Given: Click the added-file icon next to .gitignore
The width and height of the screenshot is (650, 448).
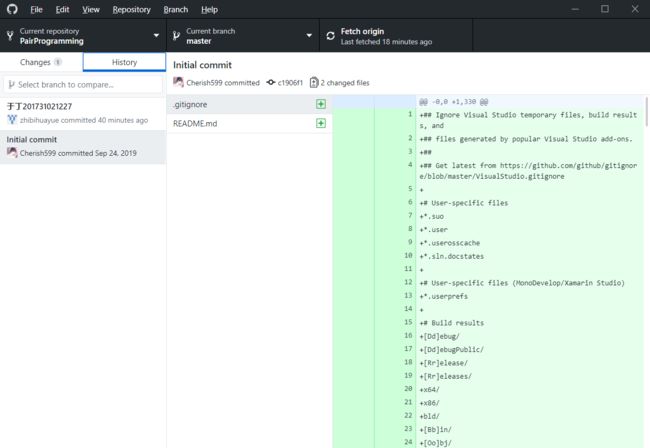Looking at the screenshot, I should 320,104.
